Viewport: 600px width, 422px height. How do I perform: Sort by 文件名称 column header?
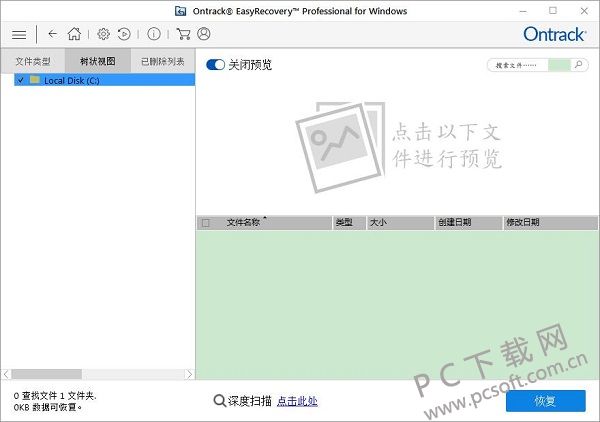tap(264, 223)
